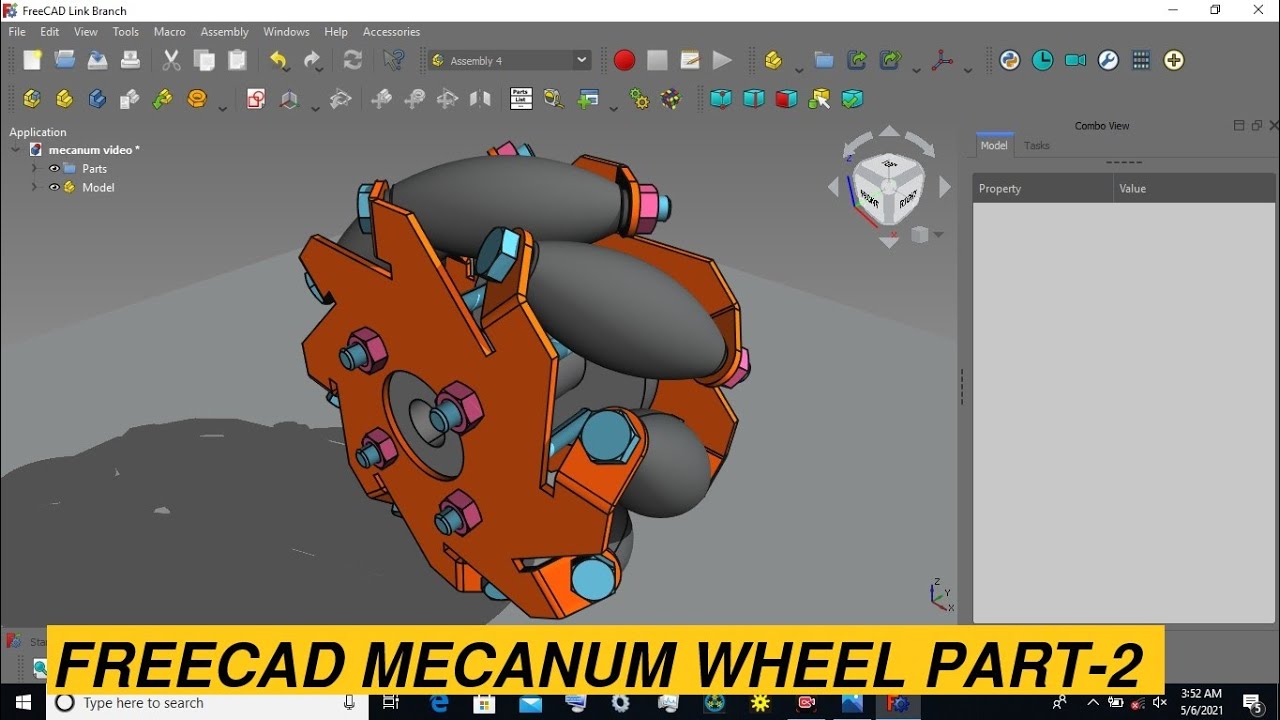The image size is (1280, 720).
Task: Open the Accessories menu
Action: (391, 32)
